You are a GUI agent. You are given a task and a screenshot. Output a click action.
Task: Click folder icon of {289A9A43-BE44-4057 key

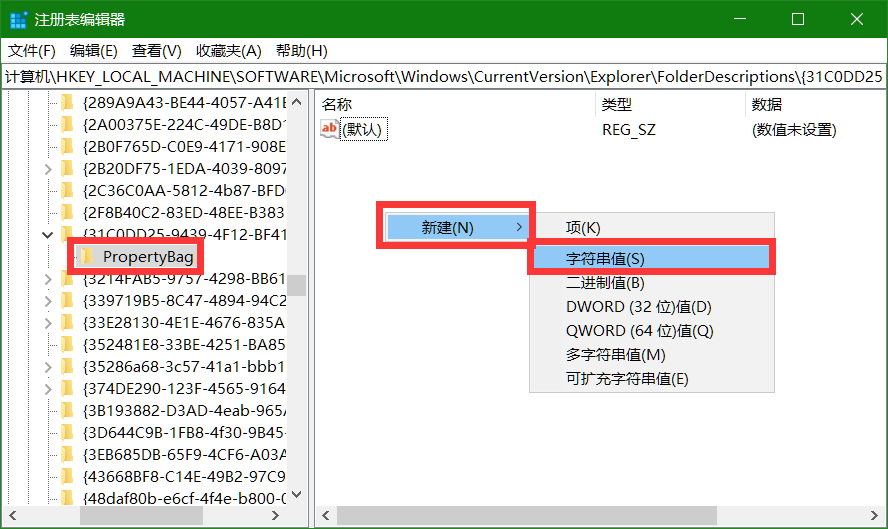(x=68, y=102)
